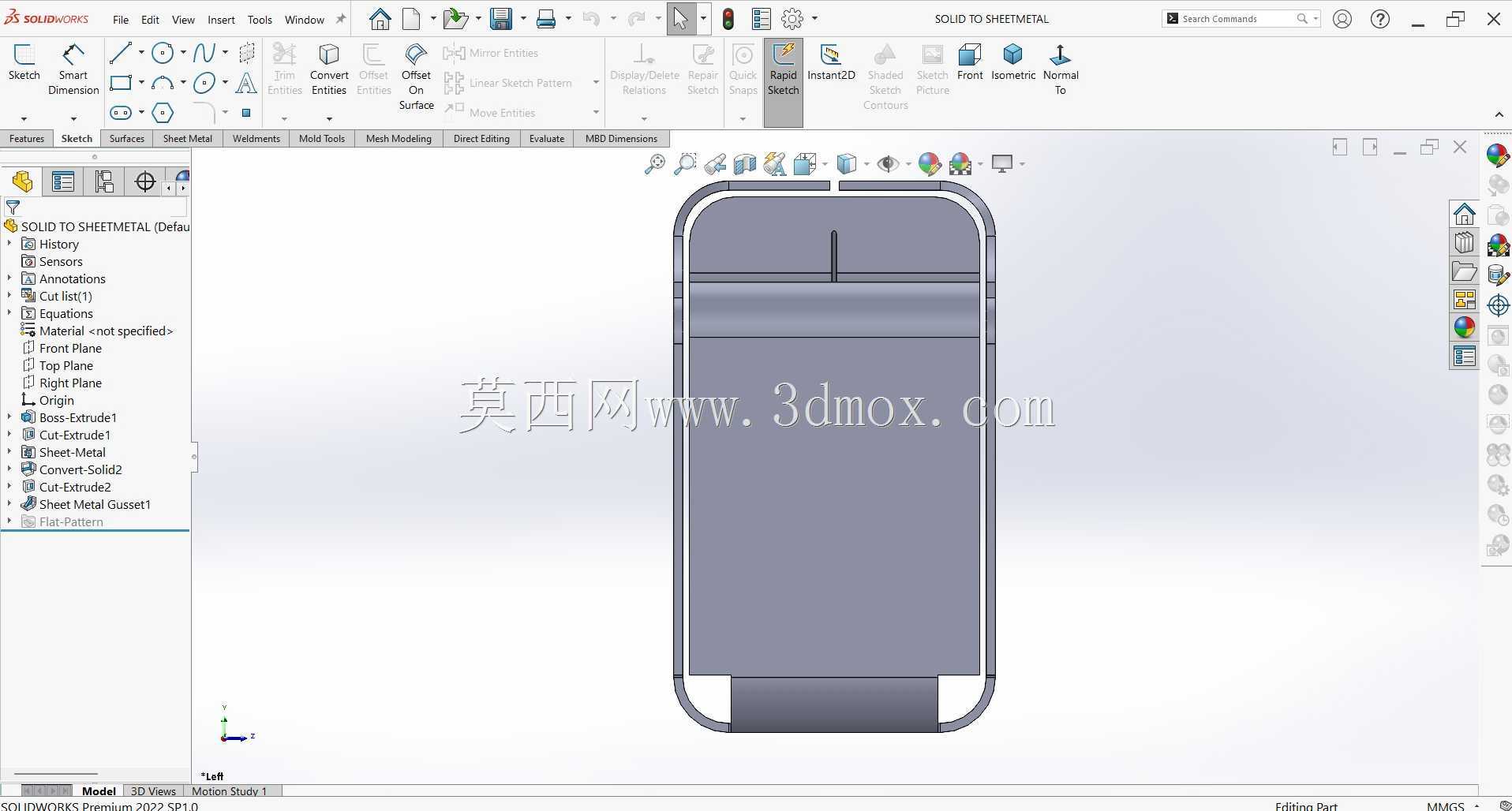Open SOLIDWORKS Resources home in task pane
1512x811 pixels.
point(1465,214)
